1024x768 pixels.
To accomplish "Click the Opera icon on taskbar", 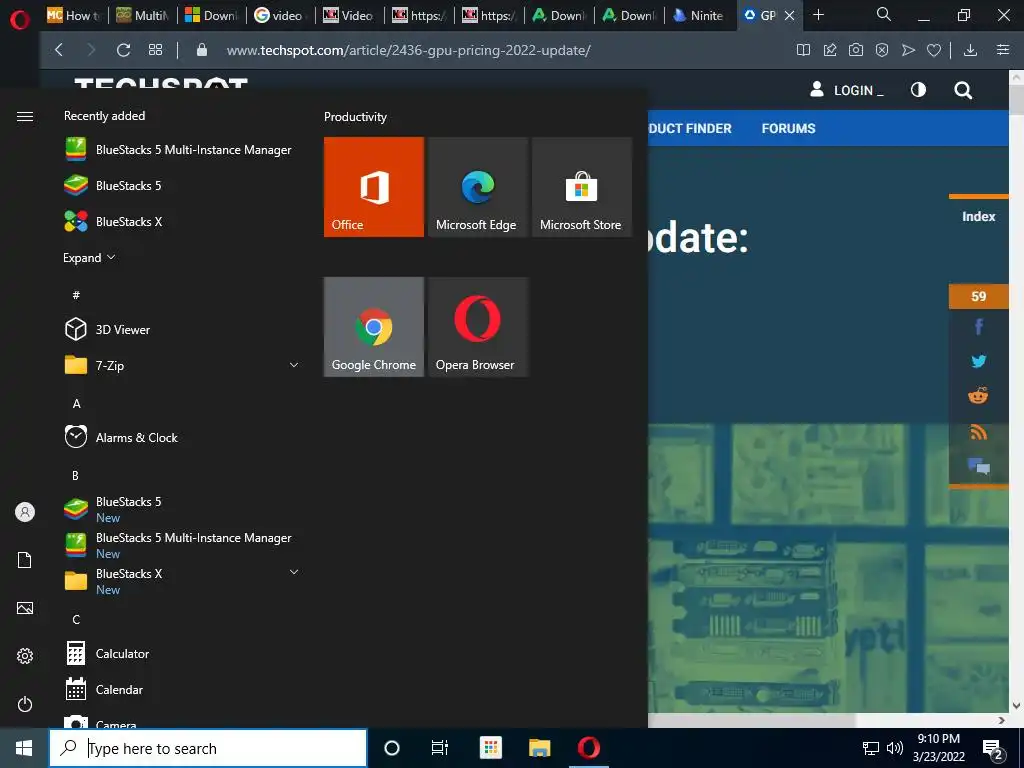I will coord(588,748).
